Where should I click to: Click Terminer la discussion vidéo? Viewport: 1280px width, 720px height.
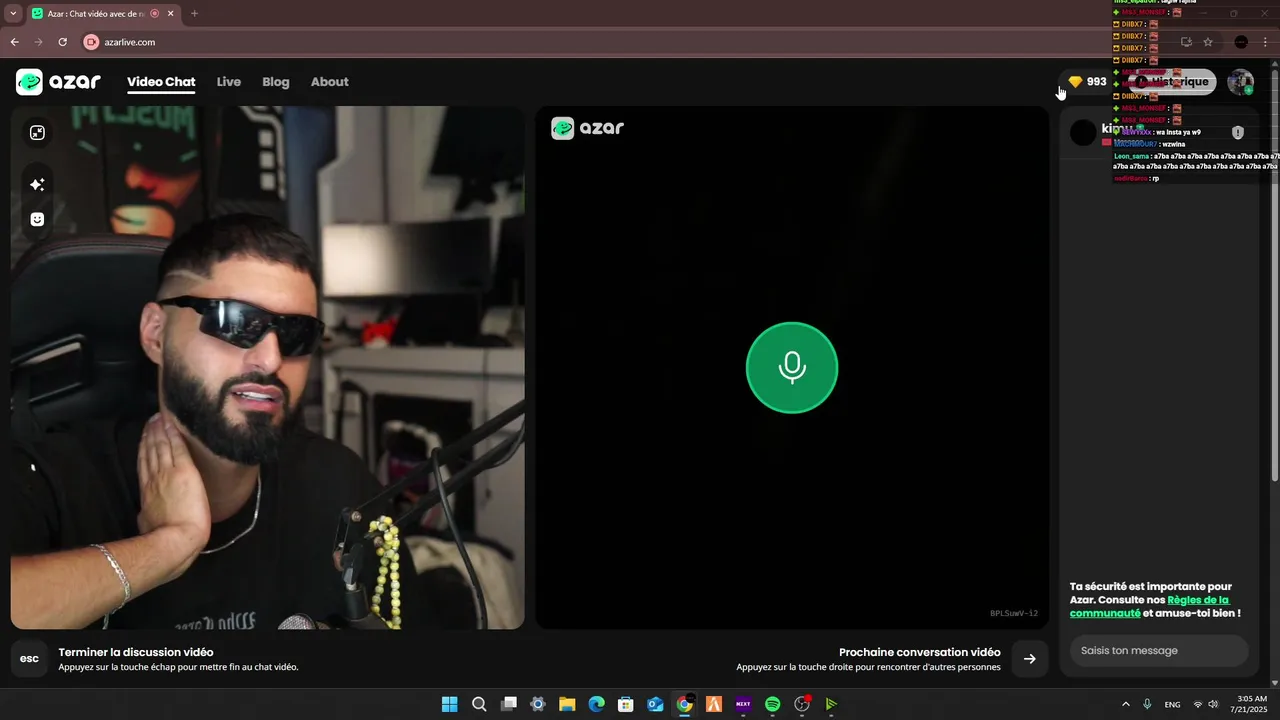click(136, 652)
